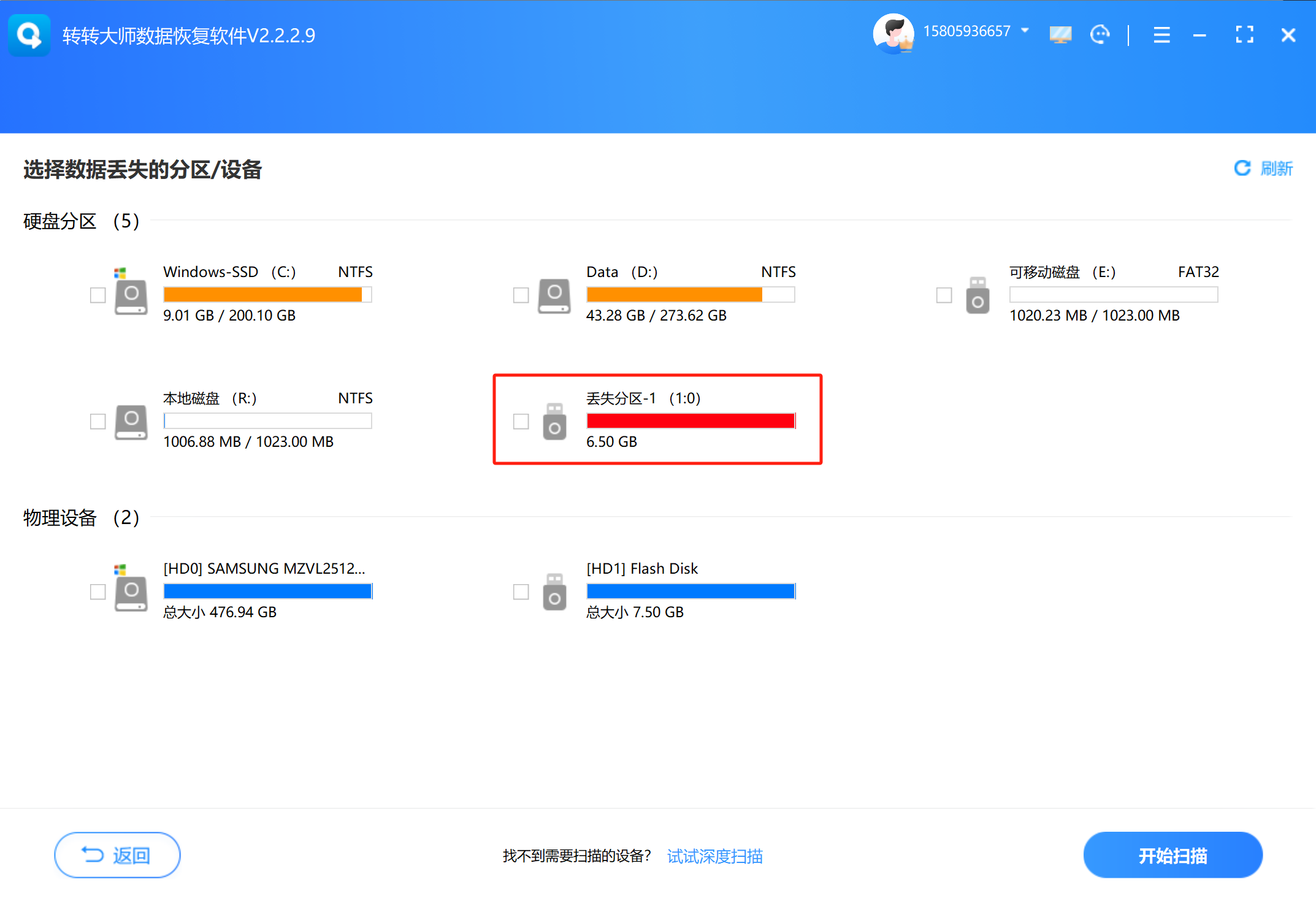Enable the 丢失分区-1 checkbox
Screen dimensions: 1316x901
tap(521, 422)
